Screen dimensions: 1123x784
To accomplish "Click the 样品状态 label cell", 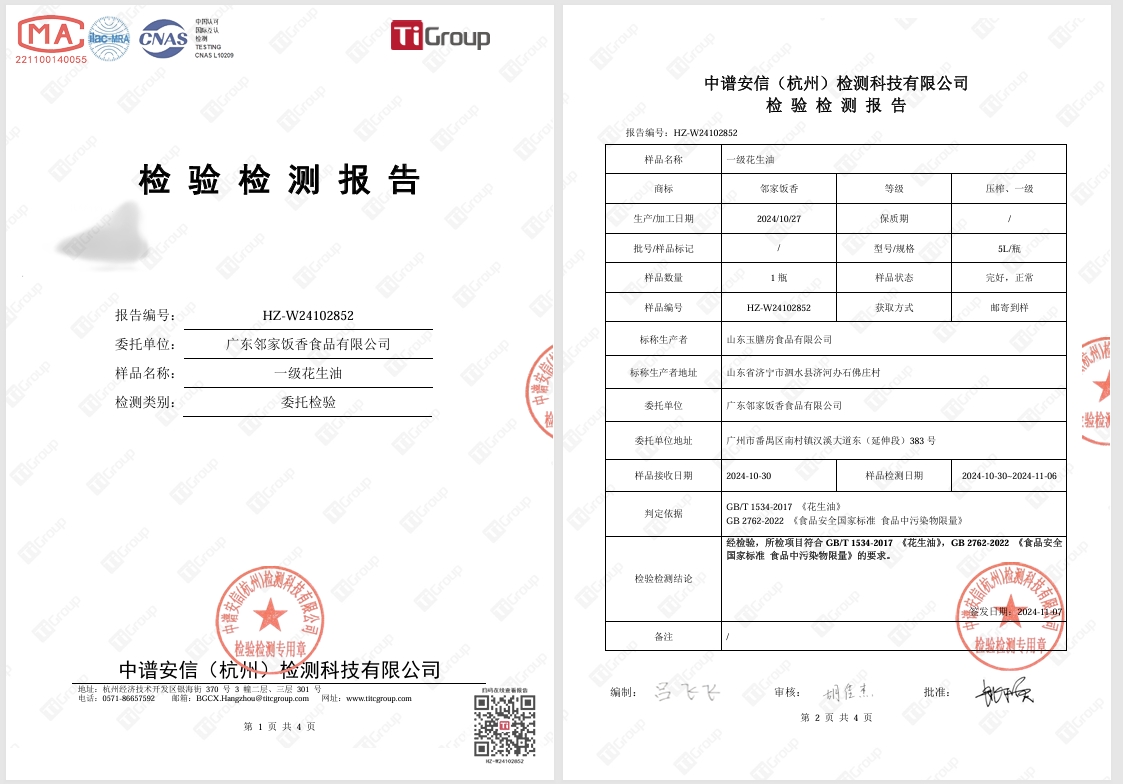I will pos(894,278).
